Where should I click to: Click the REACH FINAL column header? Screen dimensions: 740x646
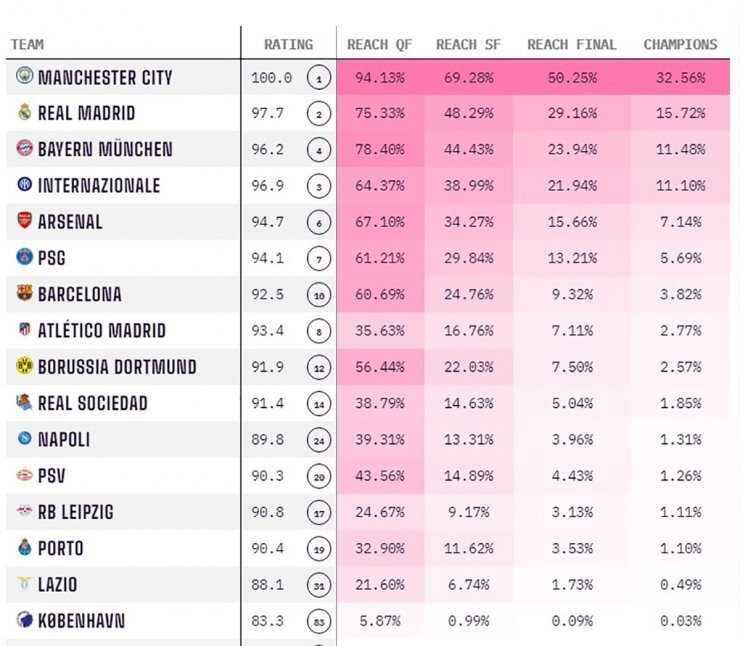[572, 44]
